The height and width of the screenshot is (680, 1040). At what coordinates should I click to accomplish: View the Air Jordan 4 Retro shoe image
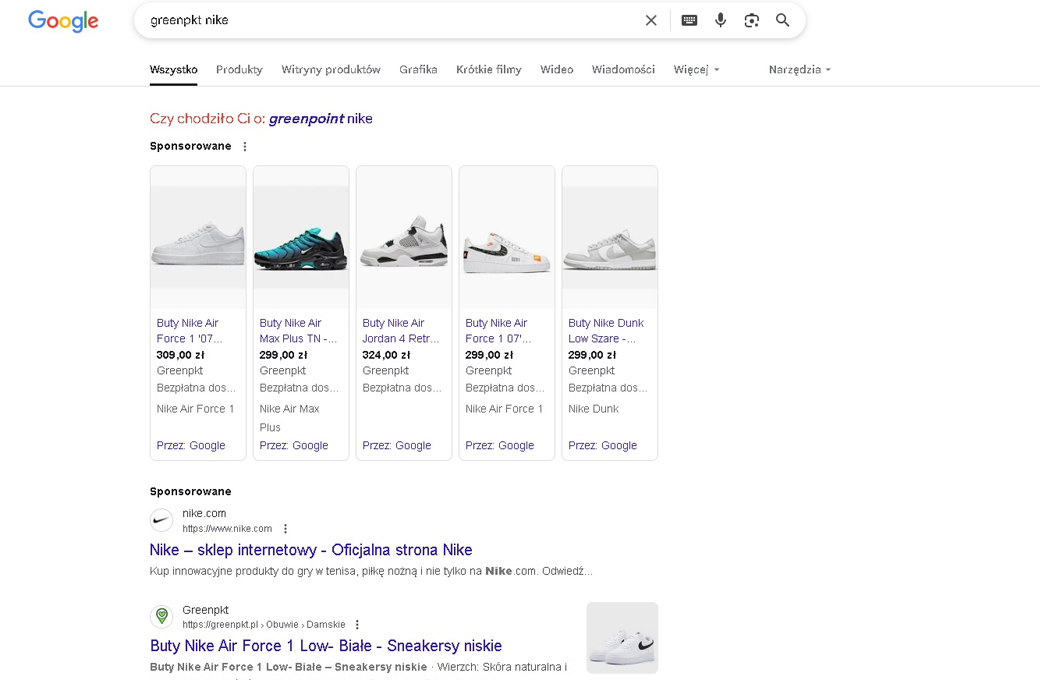point(404,238)
